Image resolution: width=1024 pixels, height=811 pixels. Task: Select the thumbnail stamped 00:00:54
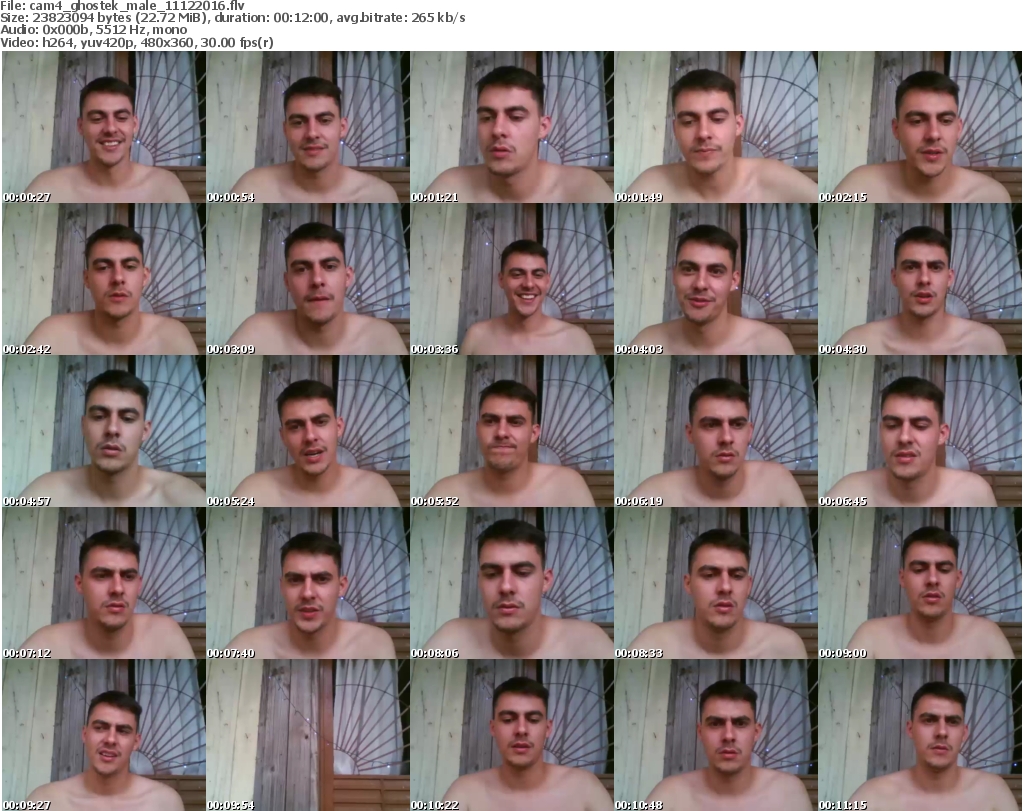(x=308, y=127)
